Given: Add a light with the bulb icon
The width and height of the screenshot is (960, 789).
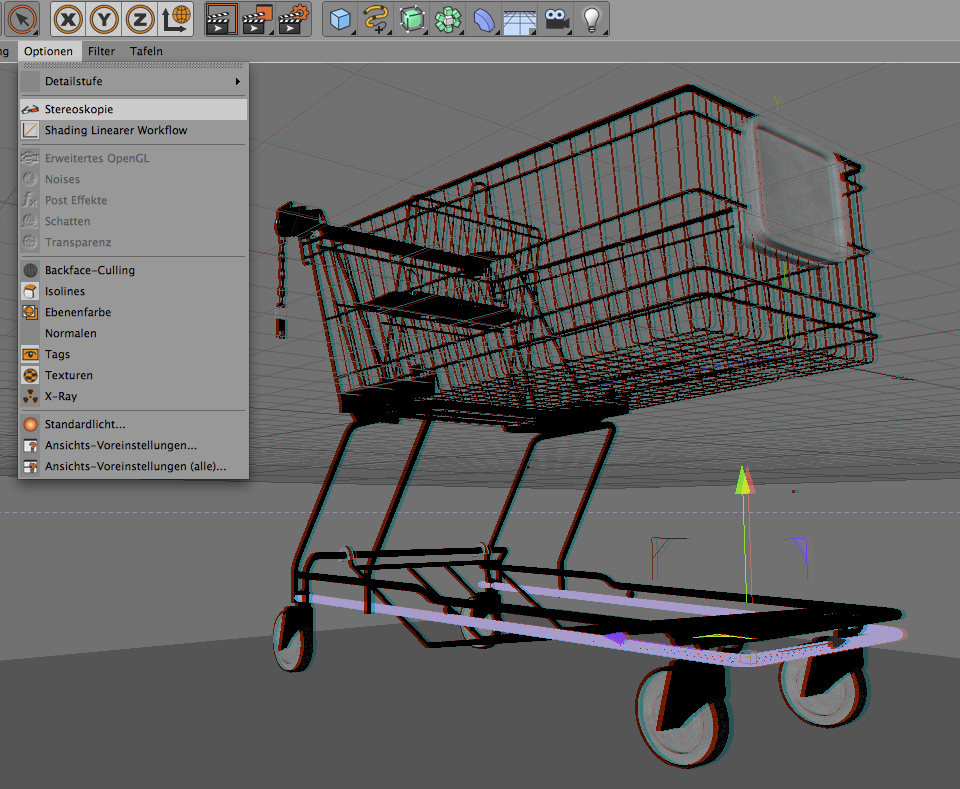Looking at the screenshot, I should (592, 18).
